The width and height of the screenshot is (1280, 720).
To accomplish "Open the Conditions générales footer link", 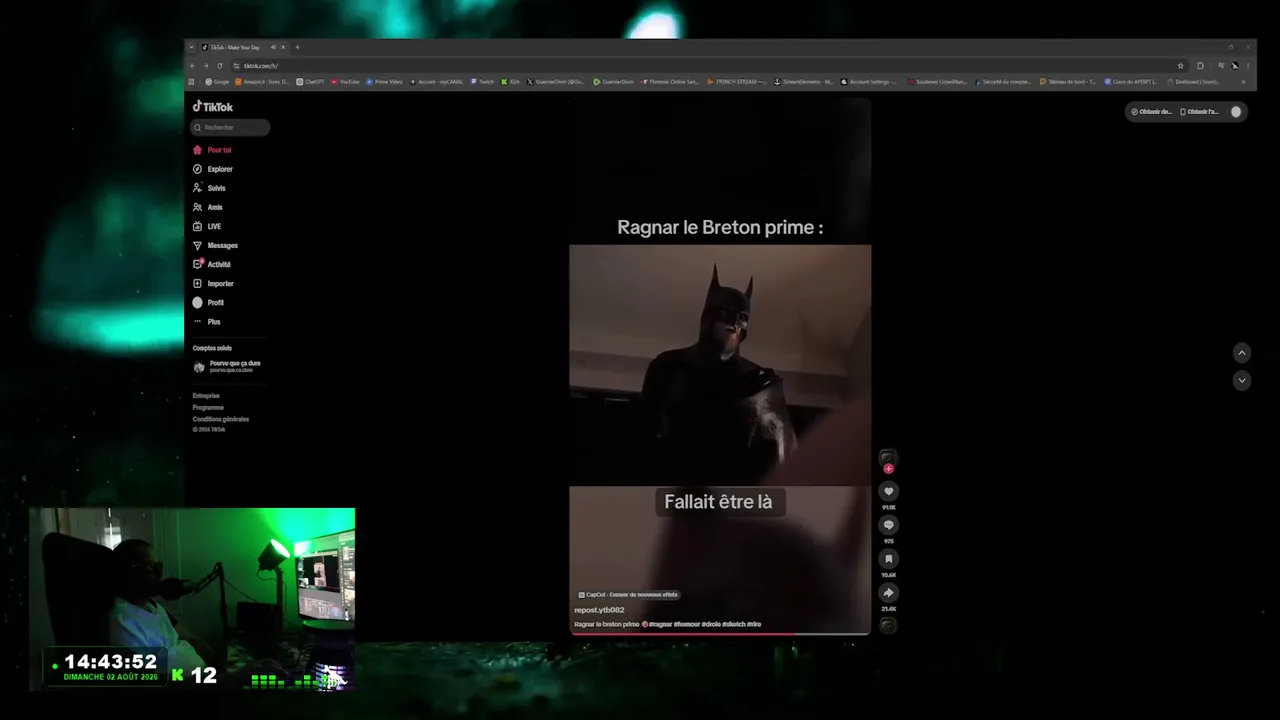I will [221, 419].
